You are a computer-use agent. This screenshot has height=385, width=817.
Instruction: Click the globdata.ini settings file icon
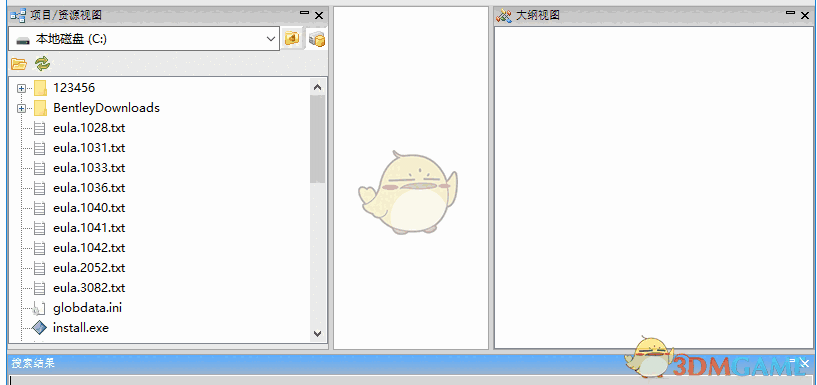point(39,308)
